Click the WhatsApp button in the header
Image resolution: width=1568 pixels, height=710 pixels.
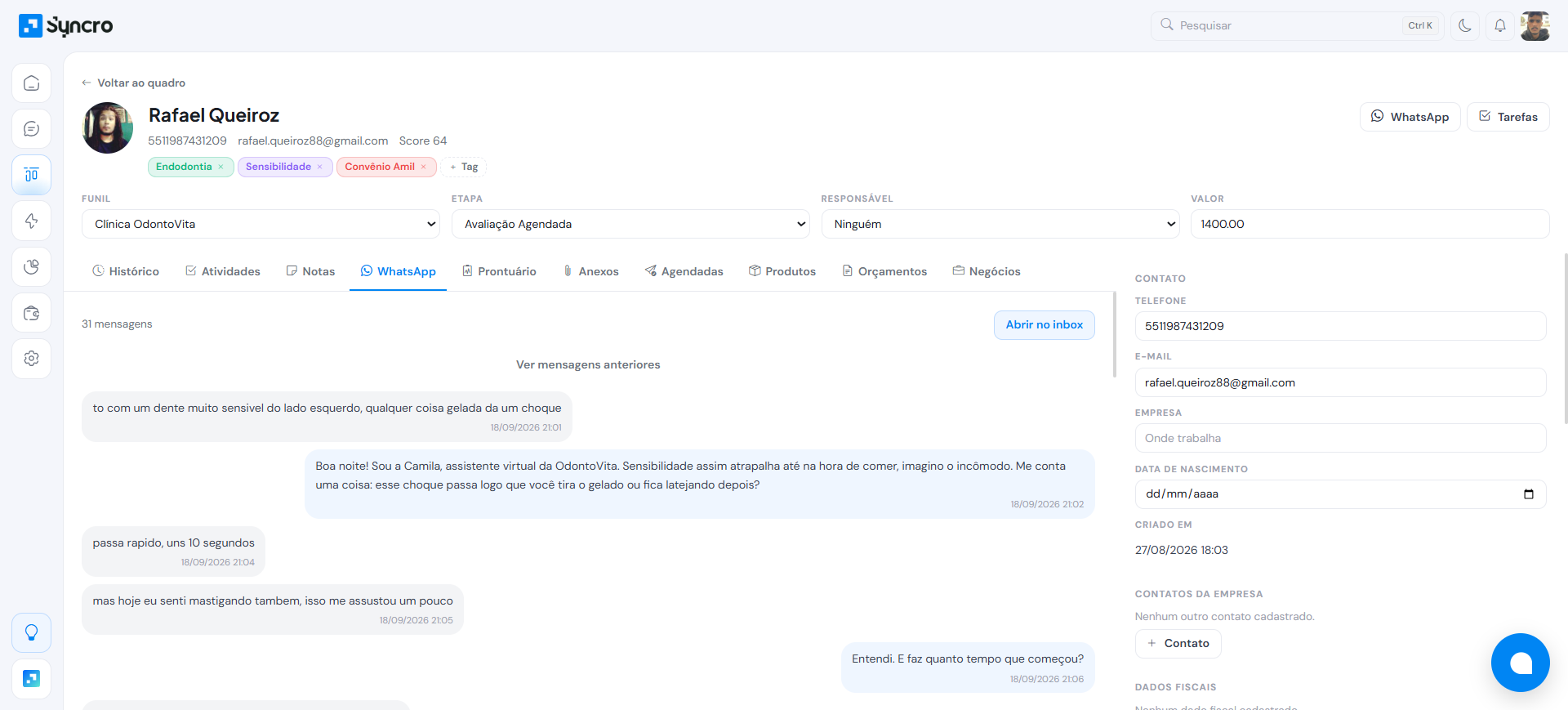tap(1410, 117)
